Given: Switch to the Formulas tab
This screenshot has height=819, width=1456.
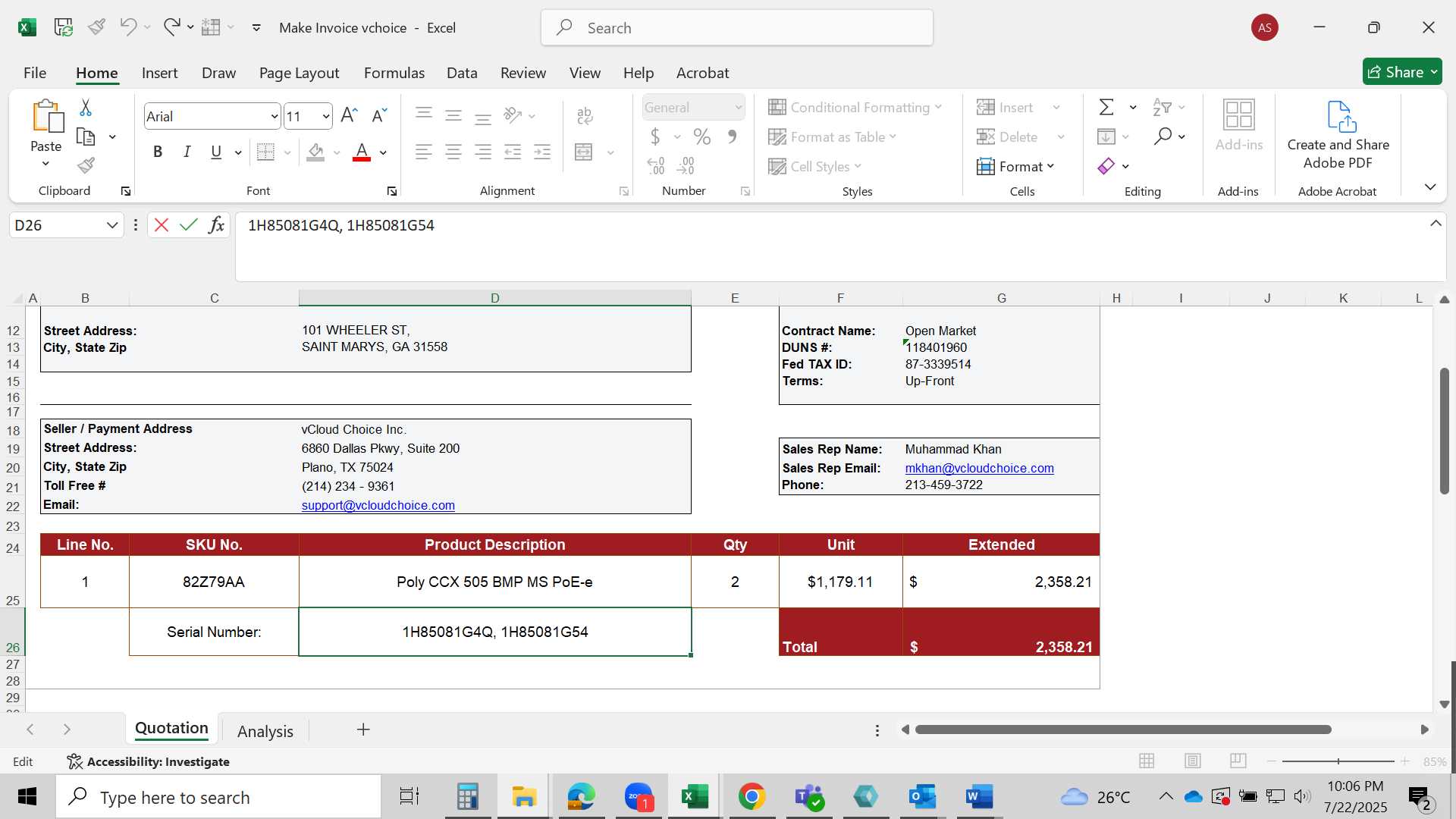Looking at the screenshot, I should 394,73.
